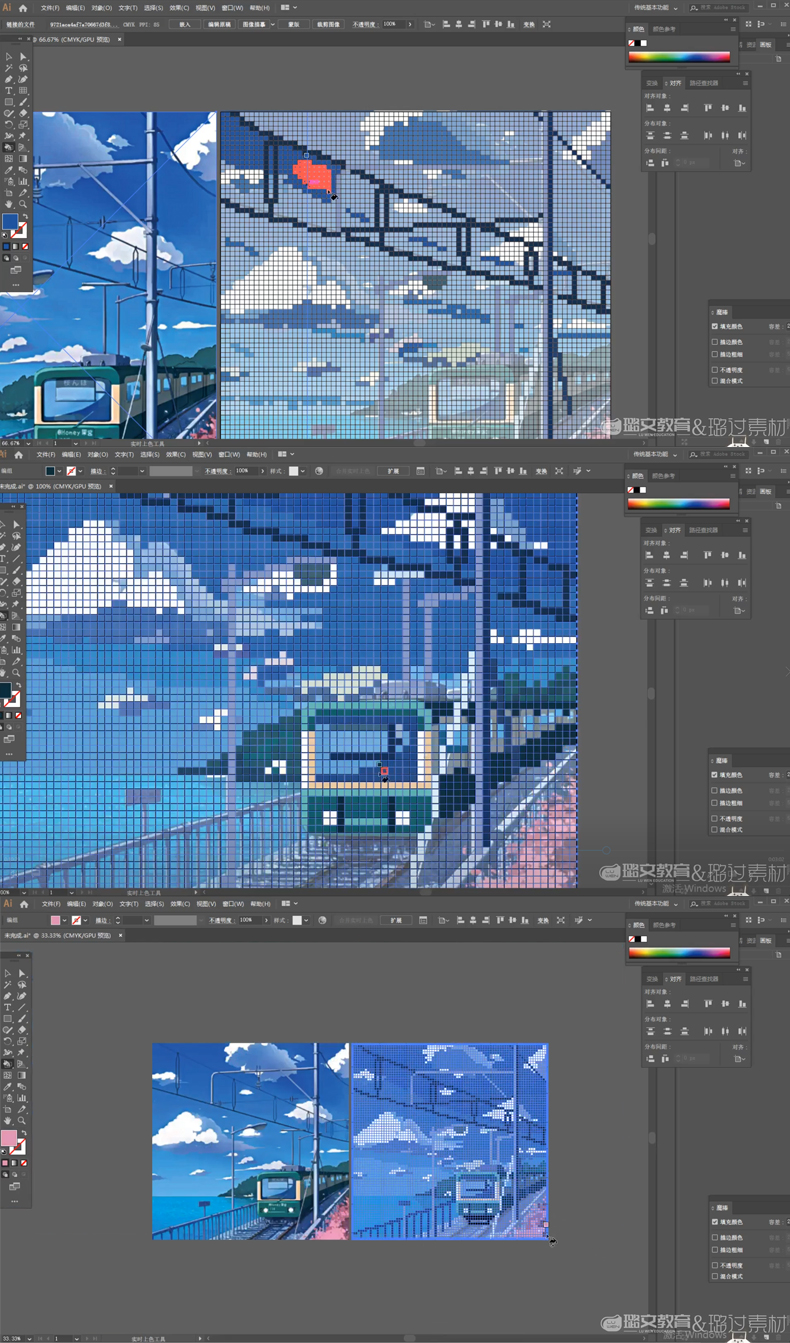Screen dimensions: 790x1343
Task: Select the Rotate tool in the 66.67% window
Action: 8,124
